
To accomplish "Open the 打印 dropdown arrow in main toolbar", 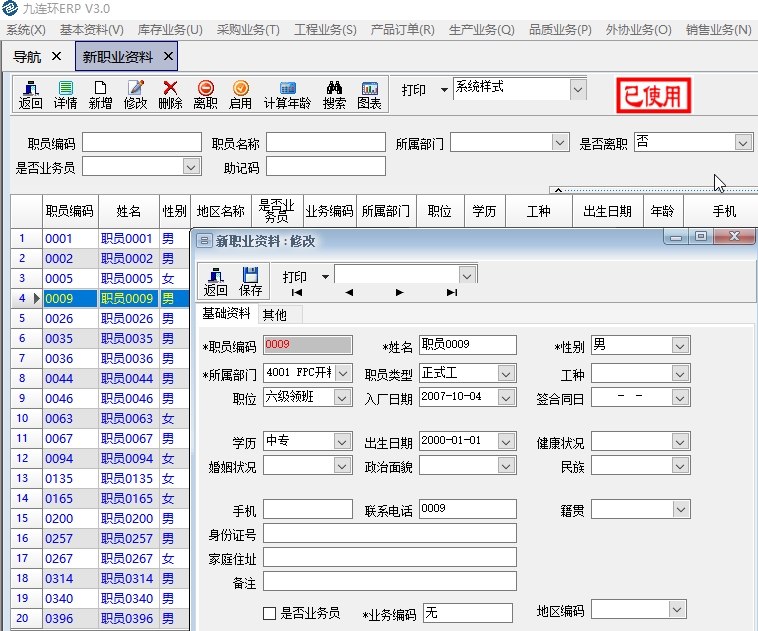I will (444, 90).
